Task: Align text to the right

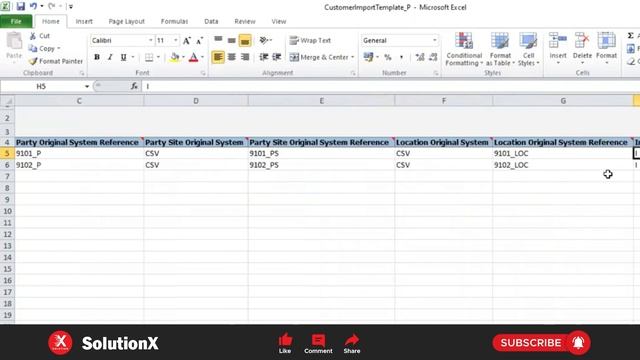Action: tap(245, 57)
